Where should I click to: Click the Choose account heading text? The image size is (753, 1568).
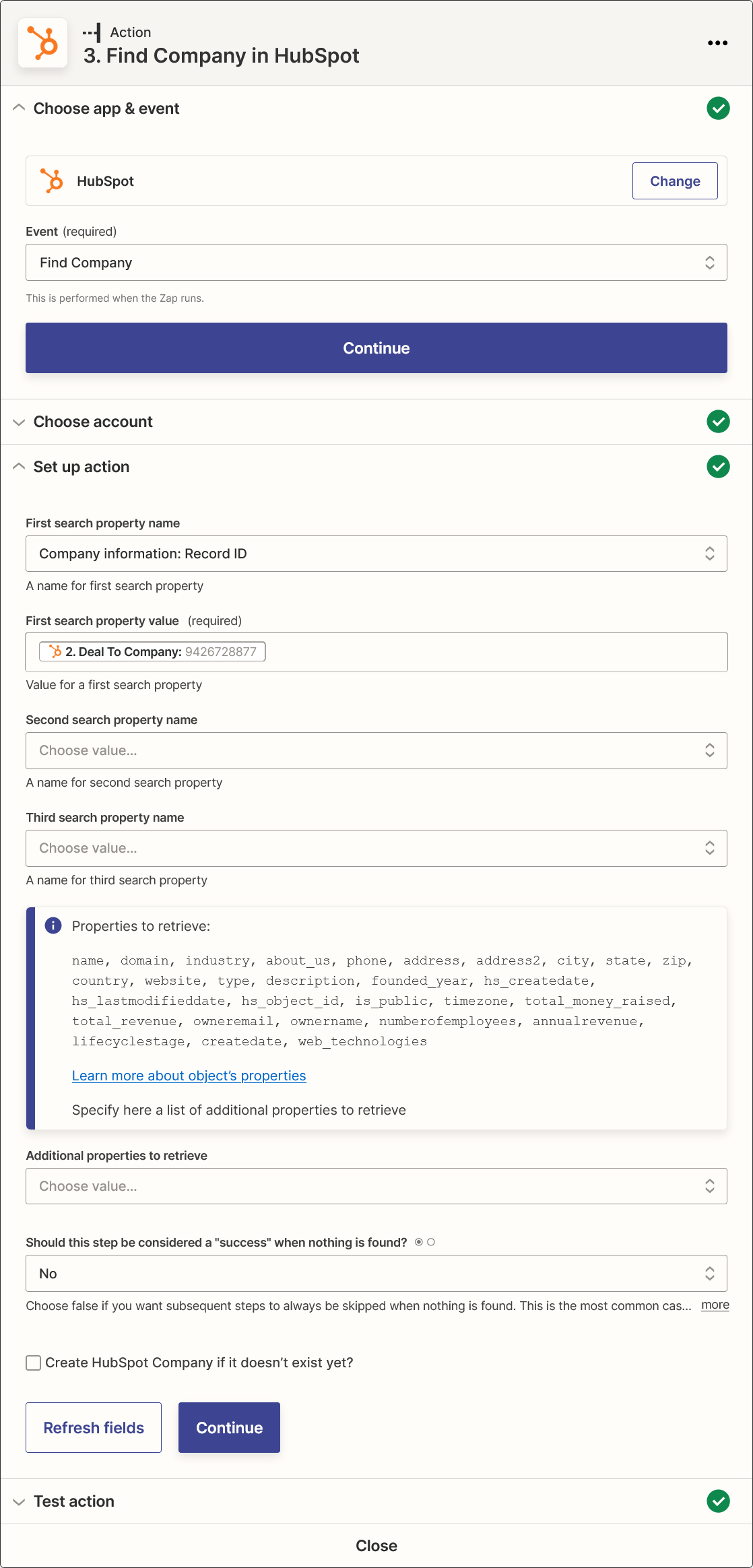pos(93,422)
